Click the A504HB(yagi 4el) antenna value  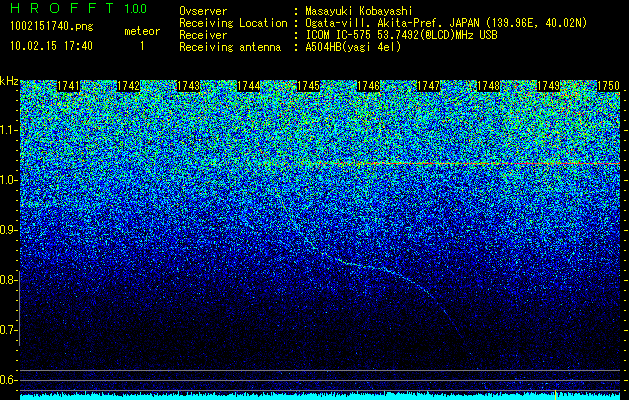[353, 47]
